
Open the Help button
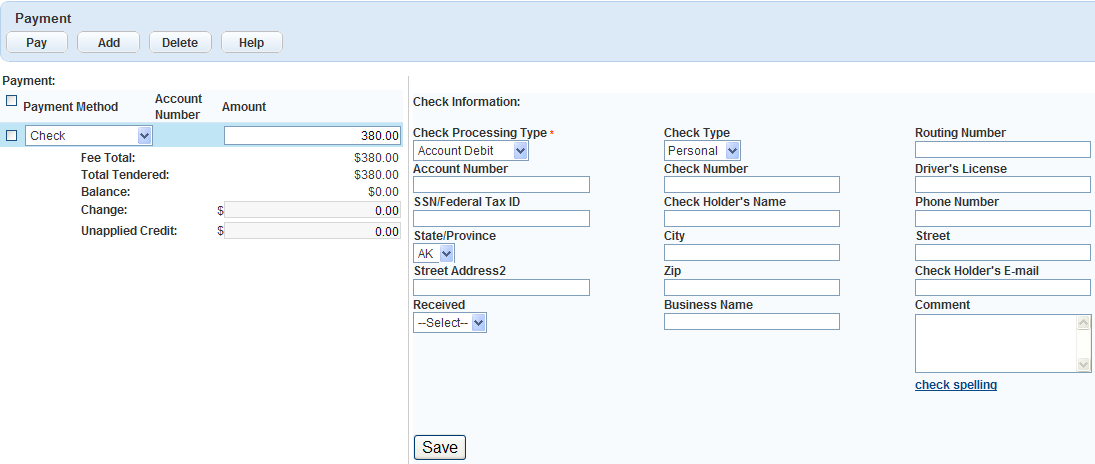pos(251,43)
